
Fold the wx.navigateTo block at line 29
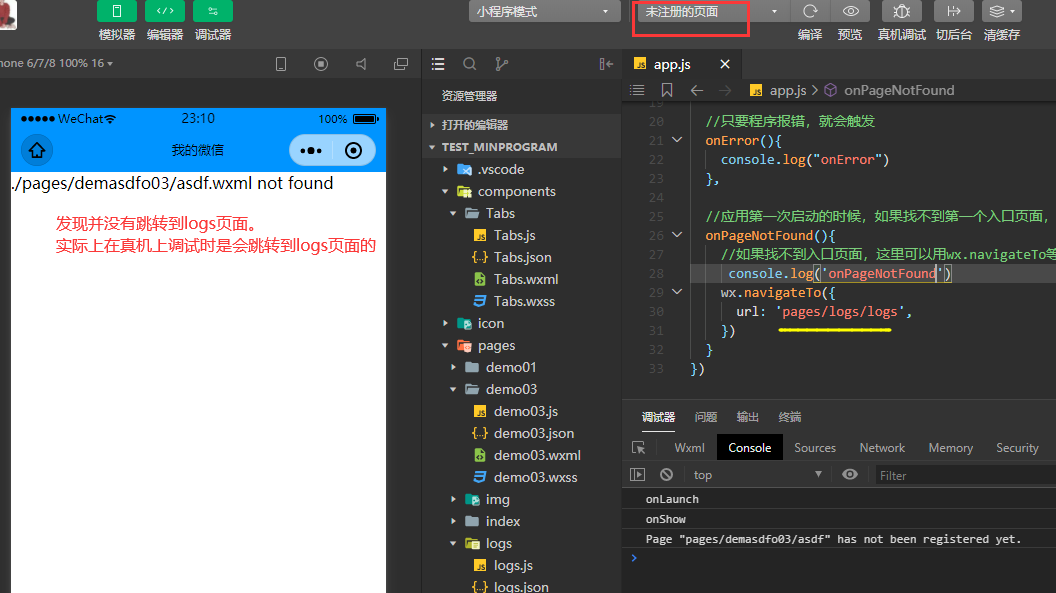[x=677, y=292]
